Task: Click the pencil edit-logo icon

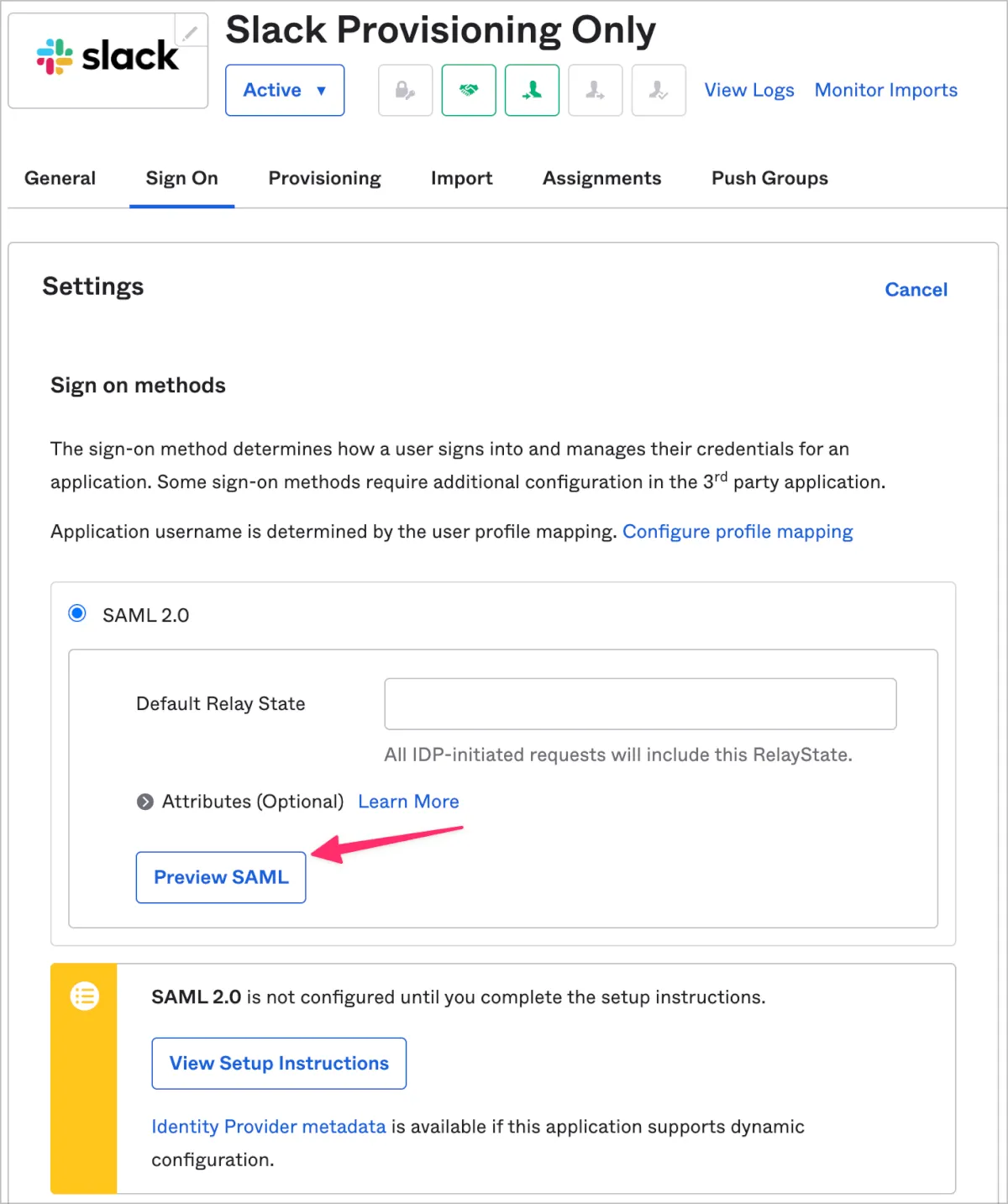Action: (x=191, y=33)
